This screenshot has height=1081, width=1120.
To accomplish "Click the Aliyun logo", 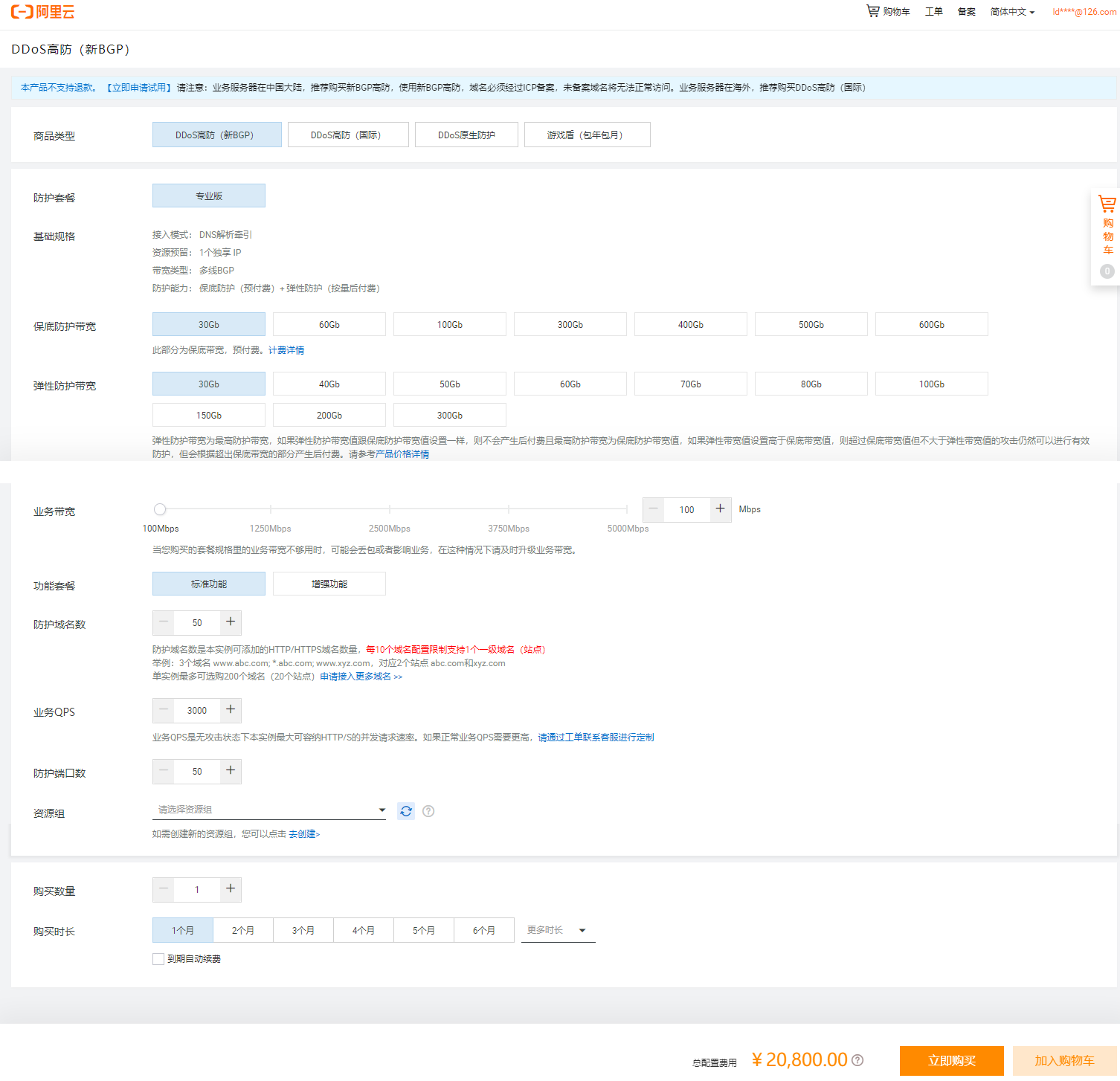I will [x=42, y=12].
